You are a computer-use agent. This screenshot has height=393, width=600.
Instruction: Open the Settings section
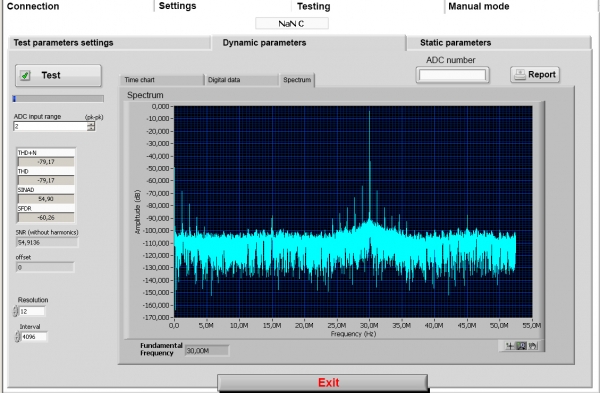click(178, 6)
